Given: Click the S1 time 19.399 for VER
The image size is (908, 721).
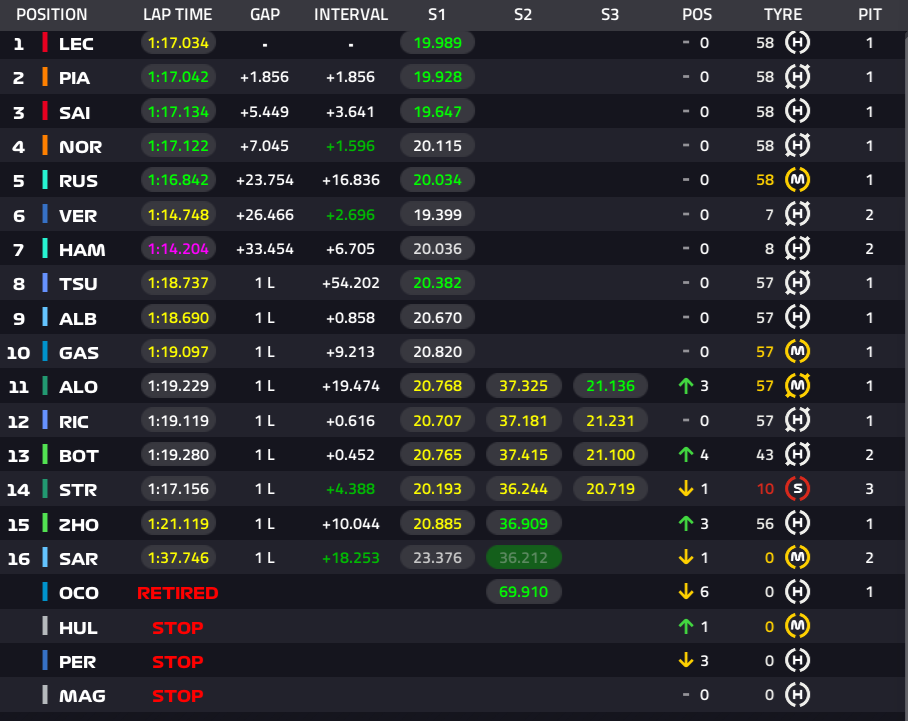Looking at the screenshot, I should tap(438, 215).
